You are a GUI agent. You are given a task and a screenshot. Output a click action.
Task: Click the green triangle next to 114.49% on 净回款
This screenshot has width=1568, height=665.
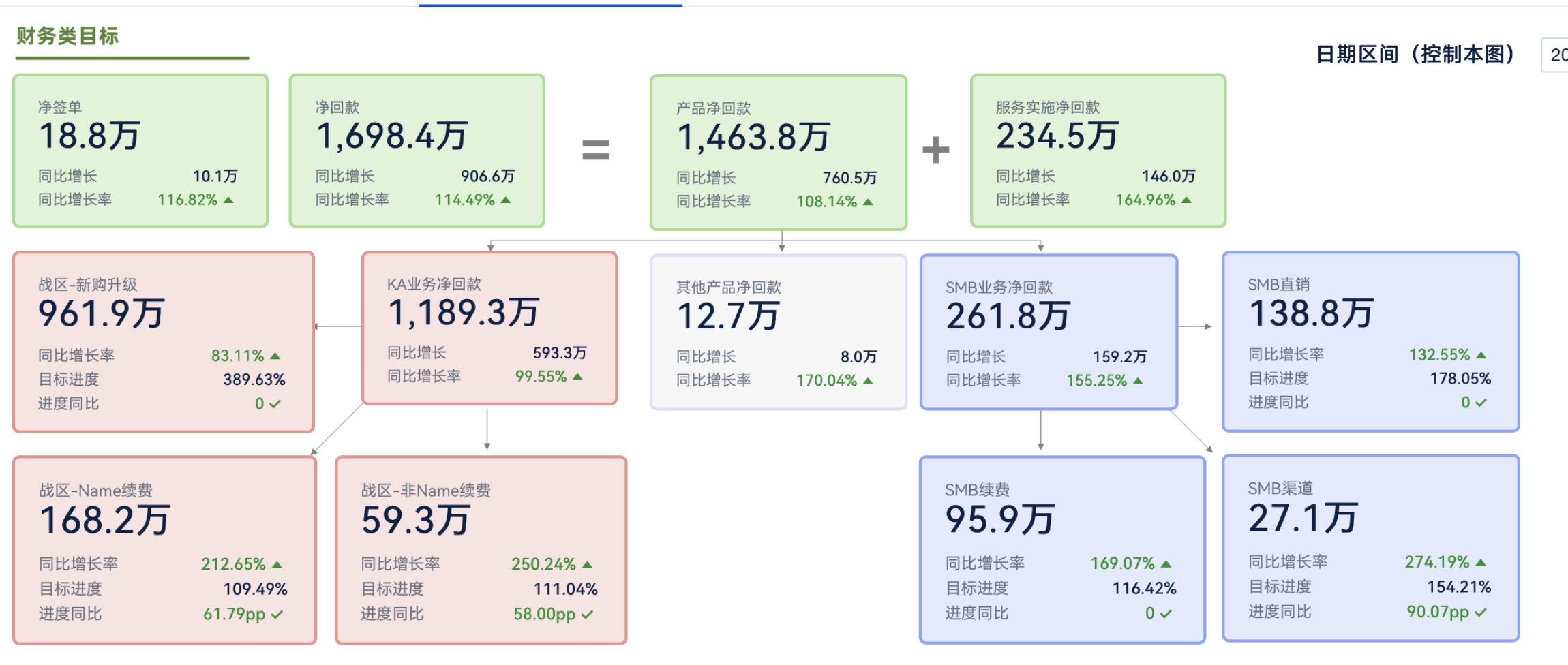coord(506,200)
